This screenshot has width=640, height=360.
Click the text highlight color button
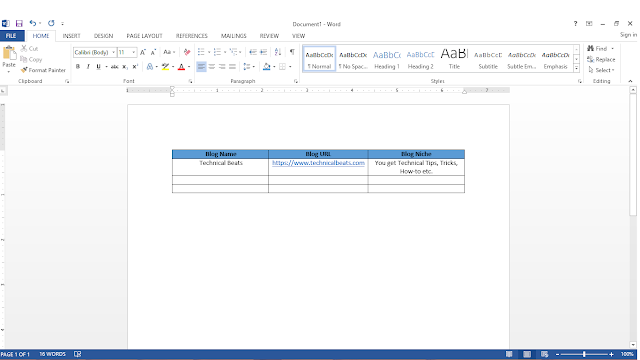pyautogui.click(x=165, y=67)
